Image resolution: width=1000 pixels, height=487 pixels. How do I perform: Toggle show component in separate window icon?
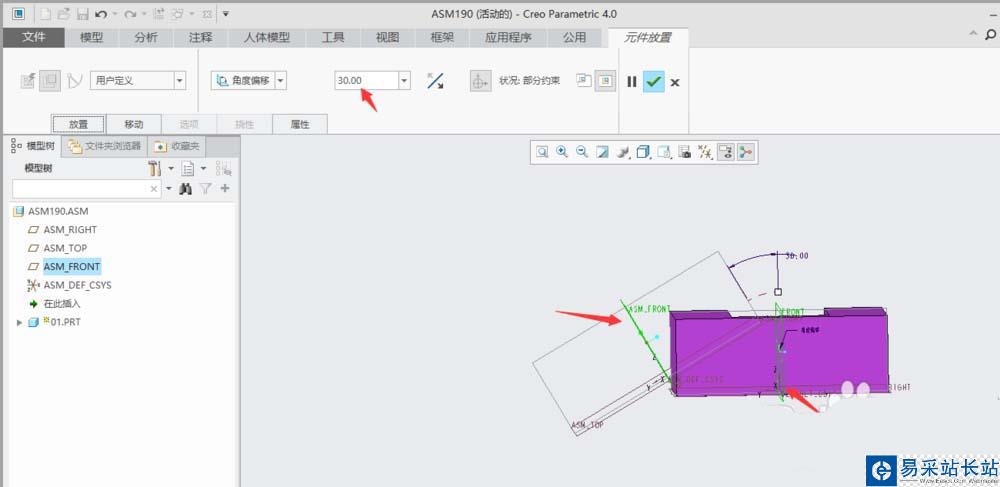[x=584, y=81]
